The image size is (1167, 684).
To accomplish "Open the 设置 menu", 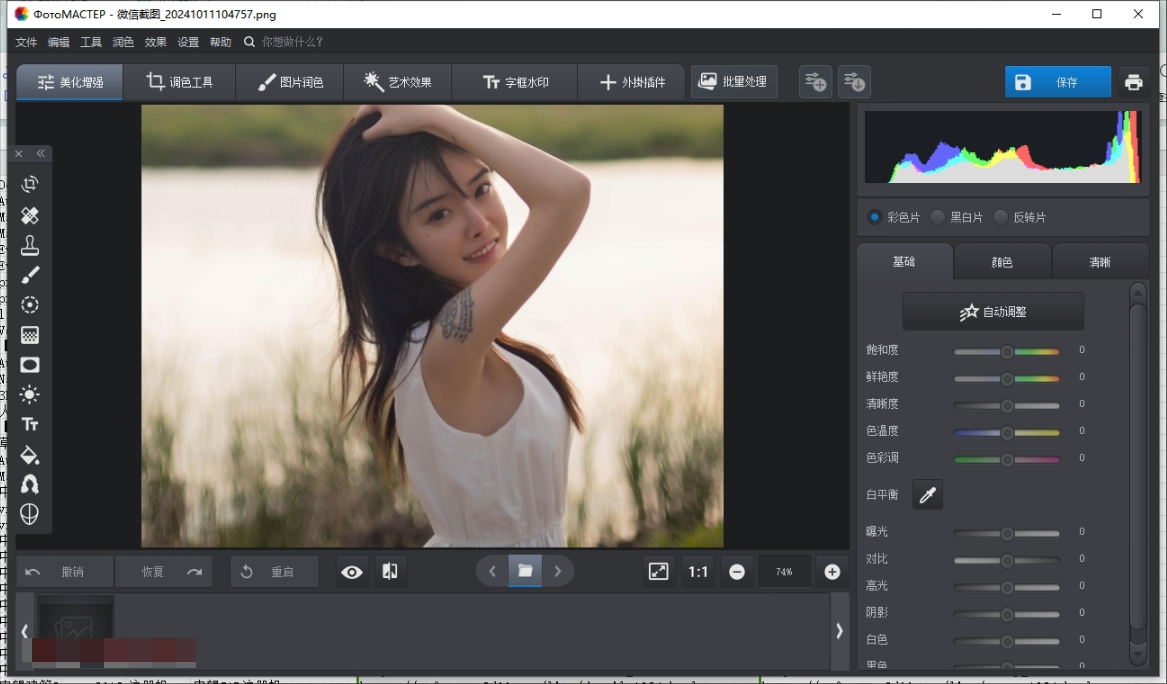I will [x=188, y=42].
